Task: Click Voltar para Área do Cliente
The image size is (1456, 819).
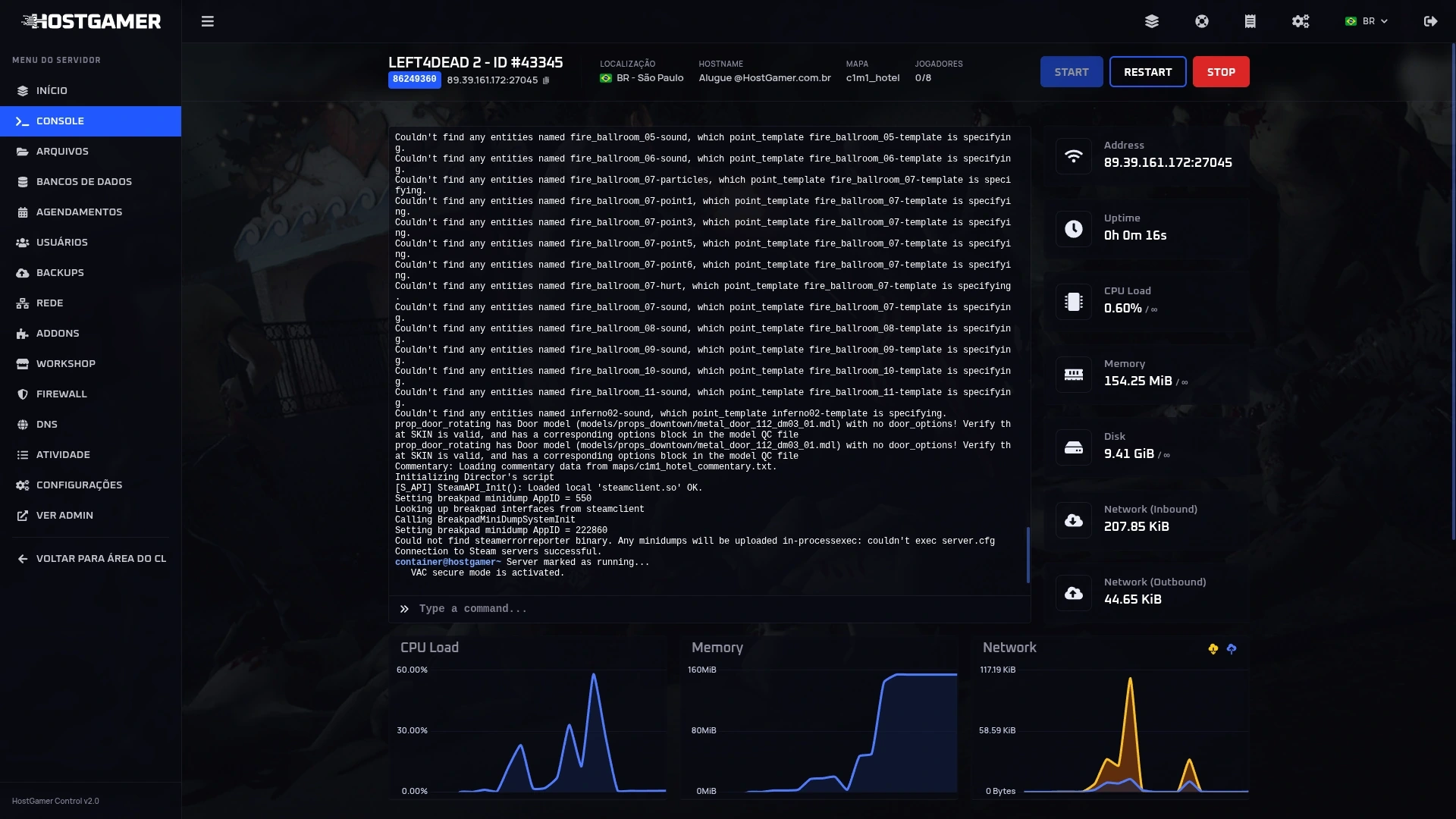Action: tap(90, 559)
